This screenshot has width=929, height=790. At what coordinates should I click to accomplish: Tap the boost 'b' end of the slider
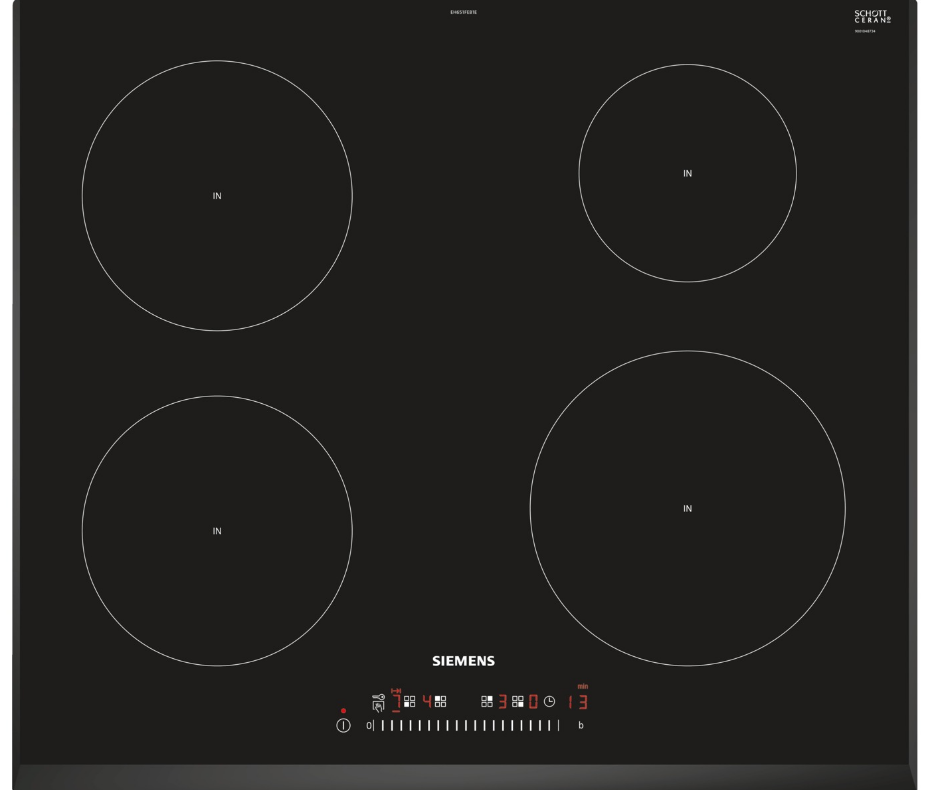580,725
